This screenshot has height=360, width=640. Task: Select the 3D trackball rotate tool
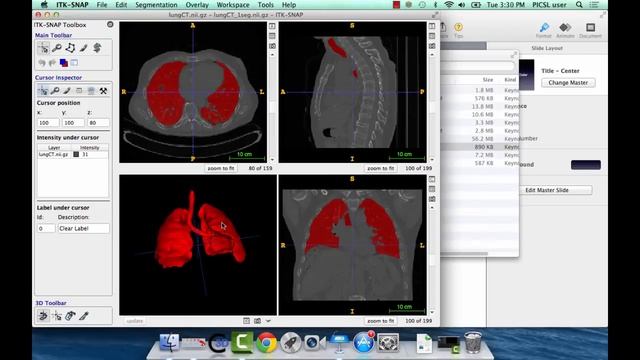(43, 316)
